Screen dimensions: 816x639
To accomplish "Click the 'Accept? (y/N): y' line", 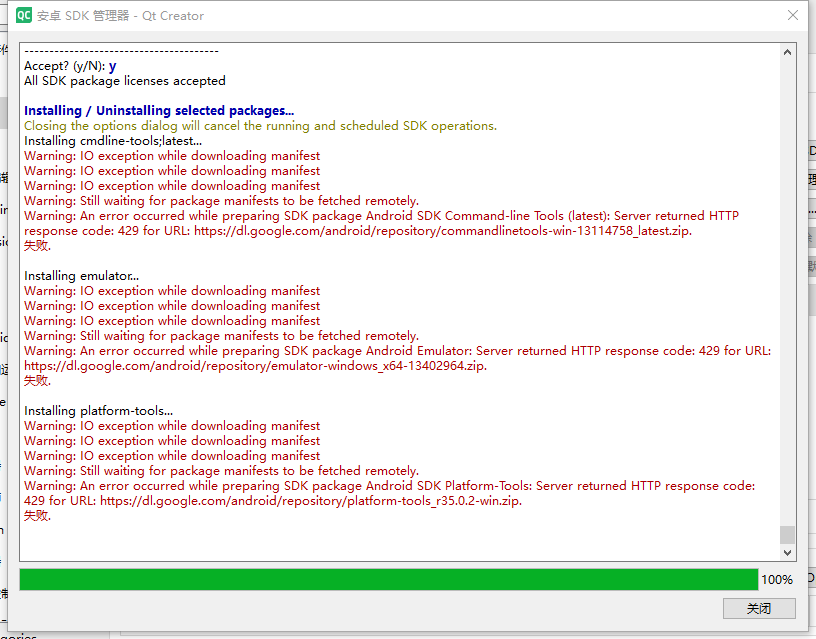I will click(70, 66).
